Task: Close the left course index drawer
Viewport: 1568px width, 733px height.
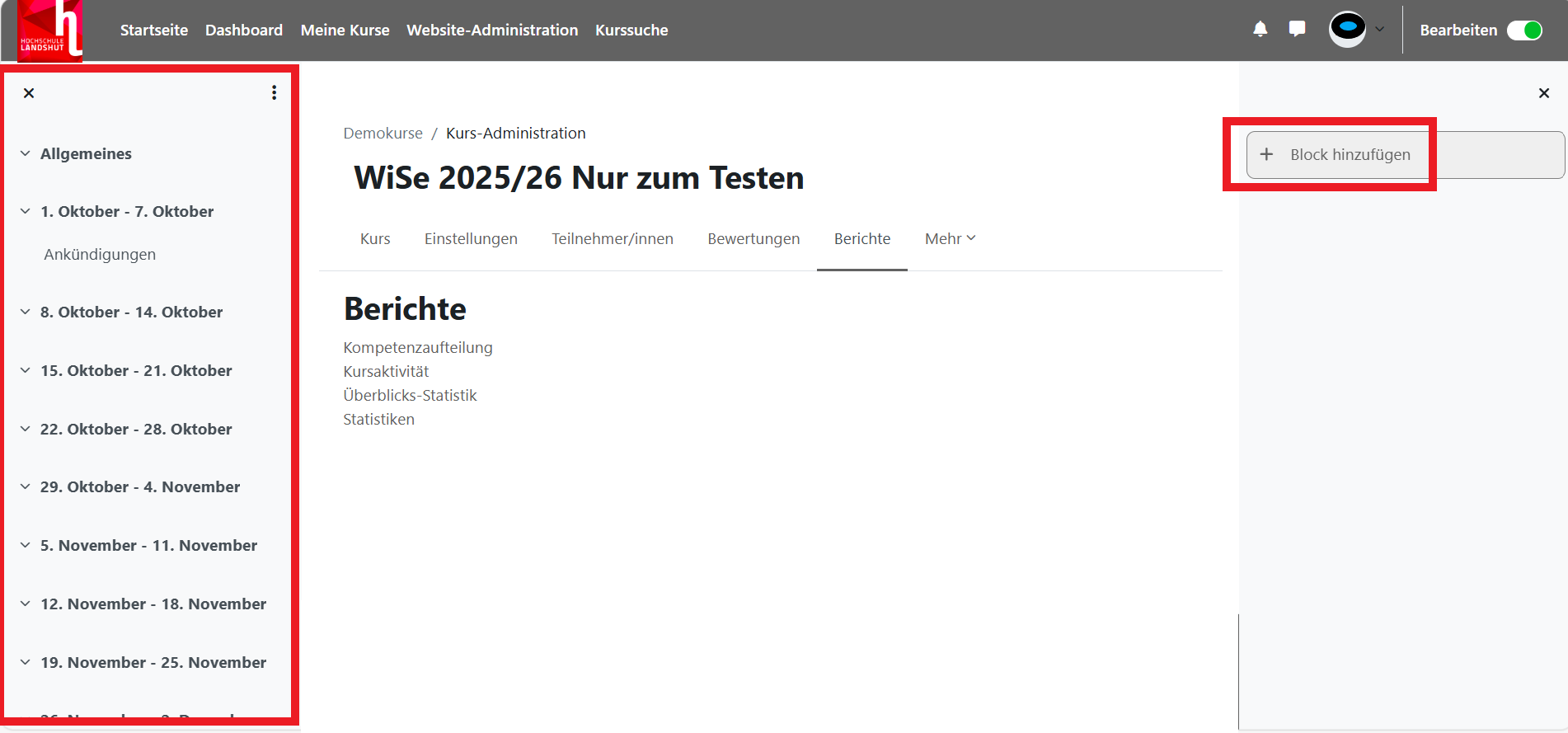Action: coord(29,93)
